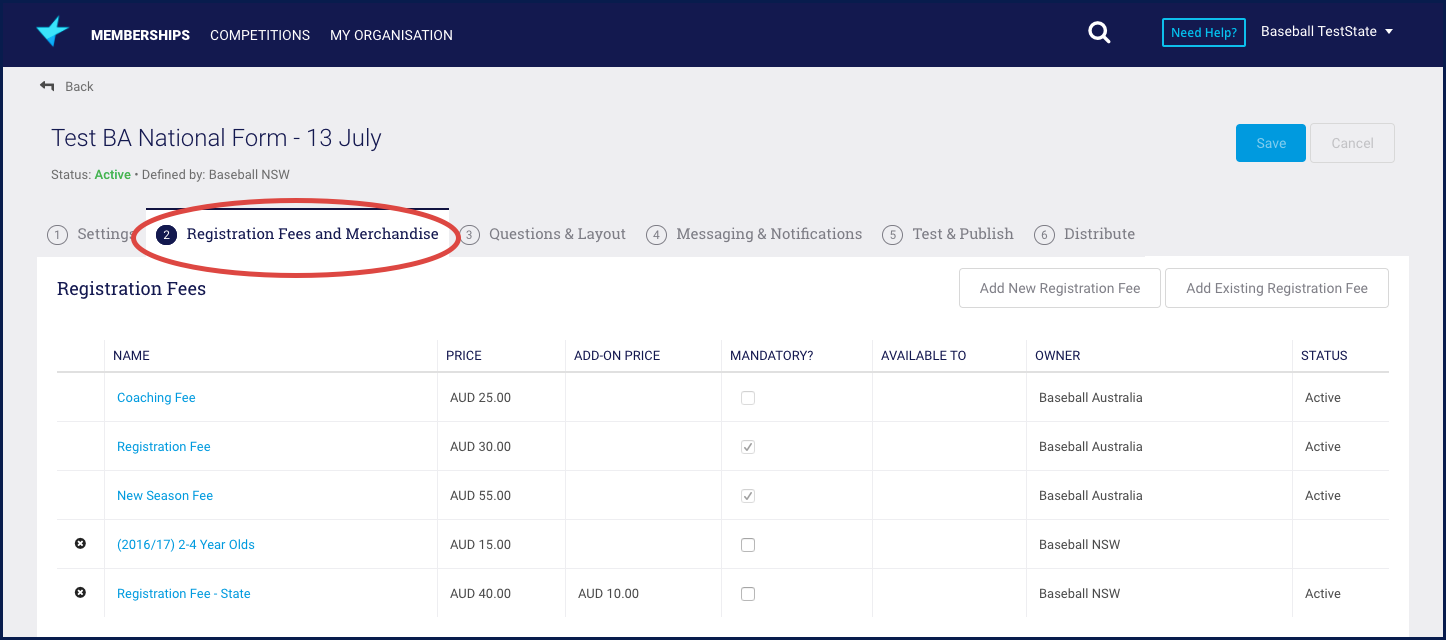Enable Mandatory for (2016/17) 2-4 Year Olds
Image resolution: width=1446 pixels, height=640 pixels.
(748, 545)
